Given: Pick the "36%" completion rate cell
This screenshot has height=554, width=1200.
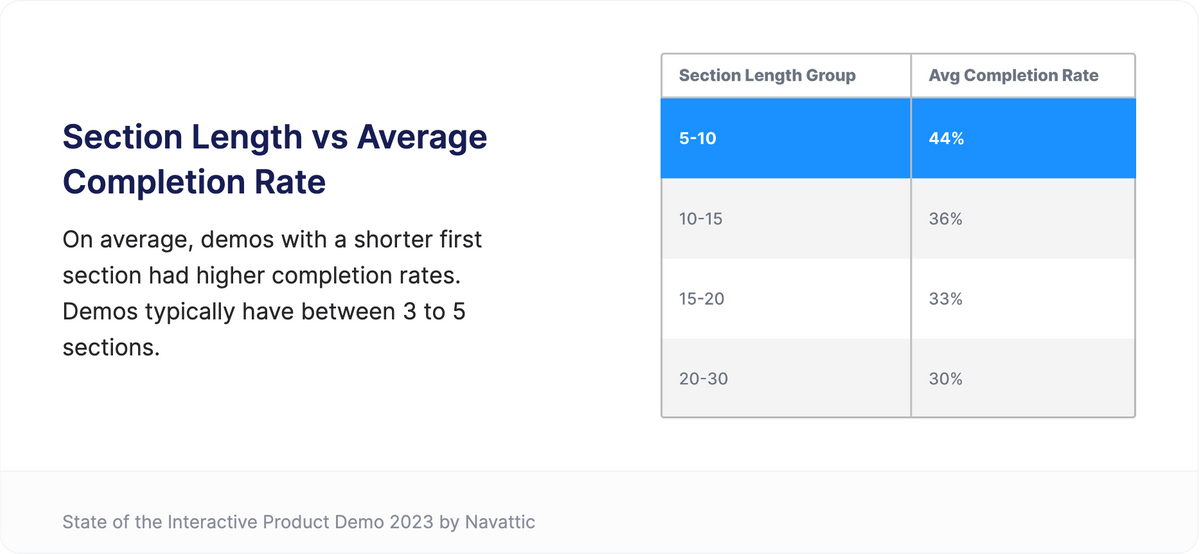Looking at the screenshot, I should tap(946, 219).
